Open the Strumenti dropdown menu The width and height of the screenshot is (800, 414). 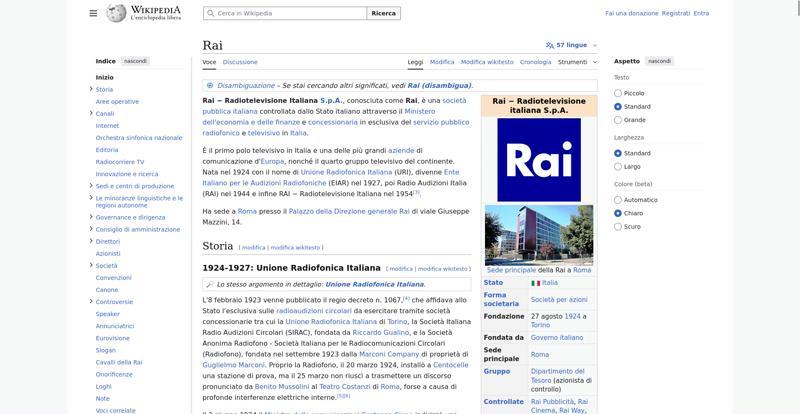[x=576, y=62]
